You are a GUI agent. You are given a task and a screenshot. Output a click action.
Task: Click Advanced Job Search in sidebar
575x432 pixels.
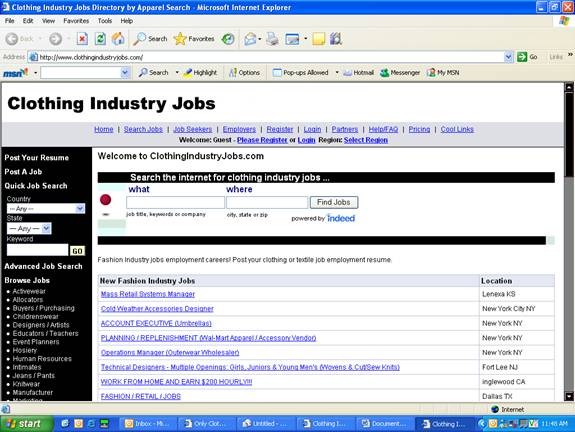[x=43, y=266]
